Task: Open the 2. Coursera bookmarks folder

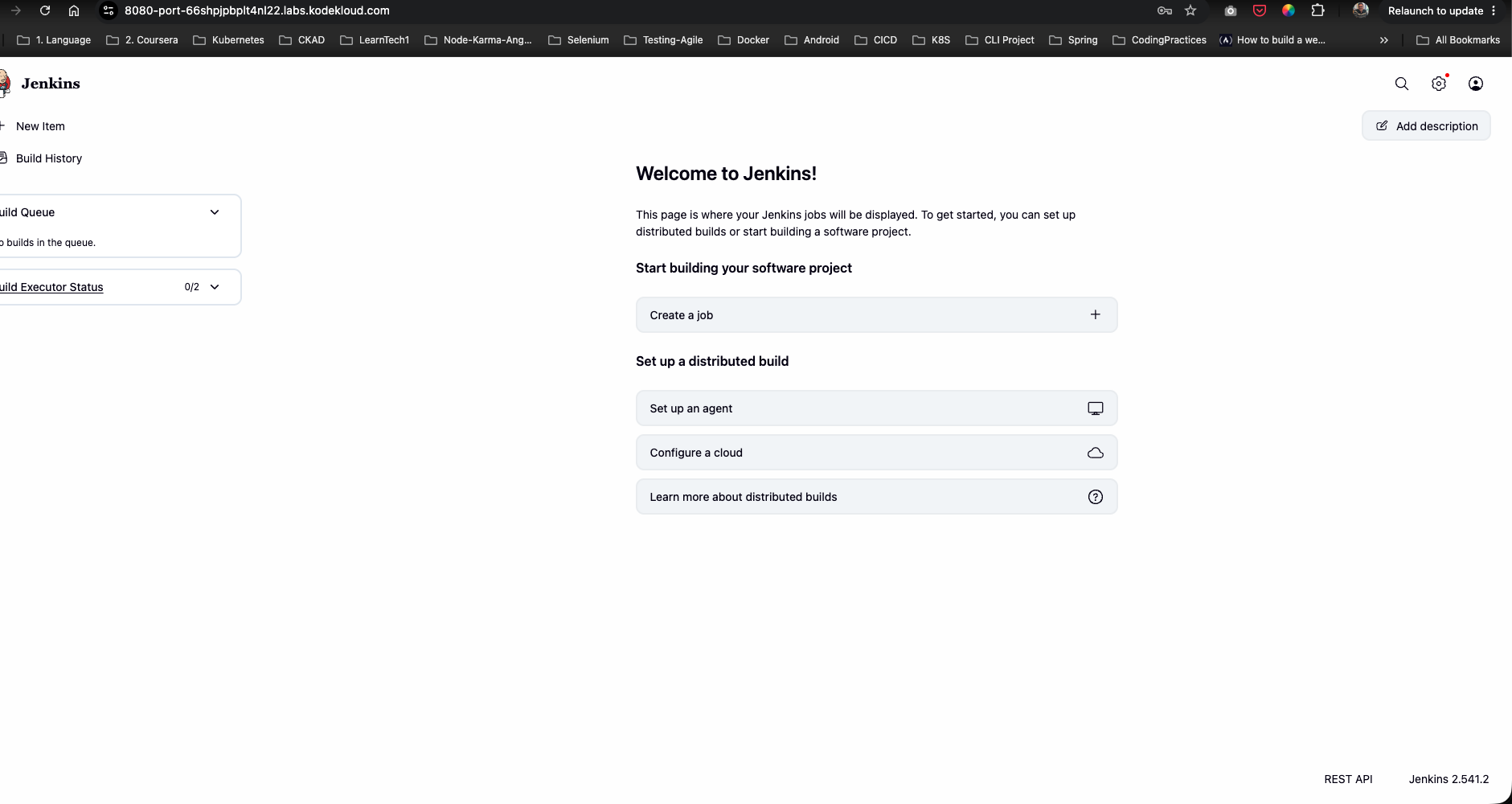Action: point(142,39)
